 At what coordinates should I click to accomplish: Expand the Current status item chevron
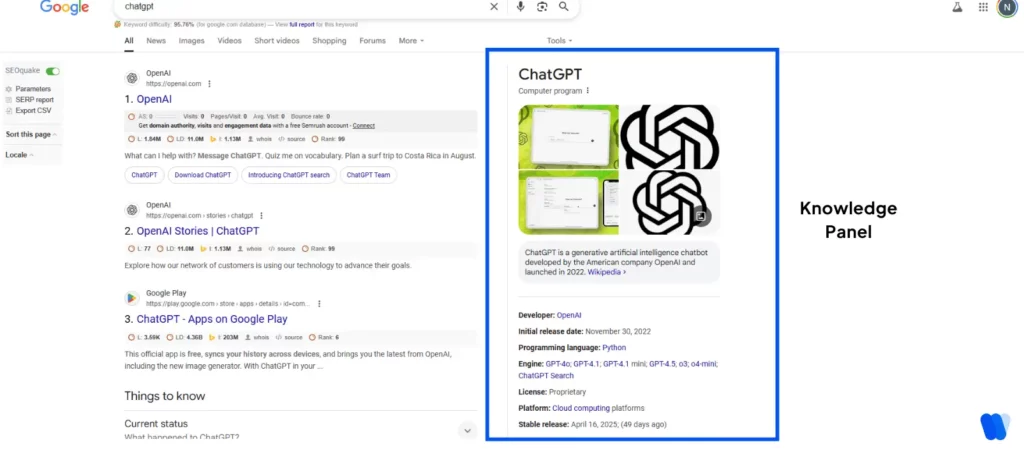tap(467, 430)
